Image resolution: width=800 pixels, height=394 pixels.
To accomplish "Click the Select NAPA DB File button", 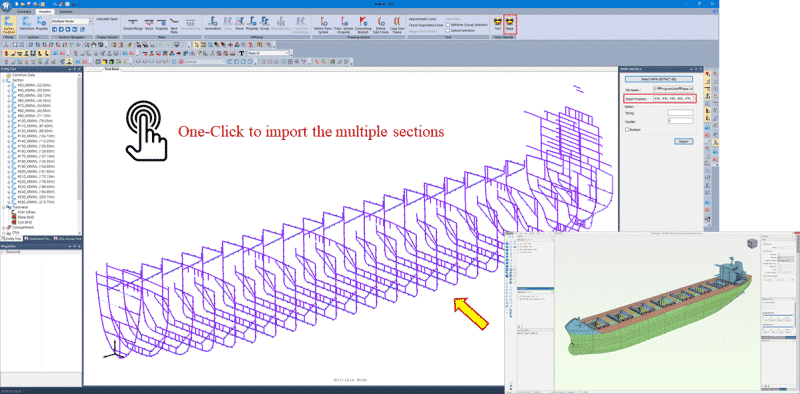I will tap(659, 80).
